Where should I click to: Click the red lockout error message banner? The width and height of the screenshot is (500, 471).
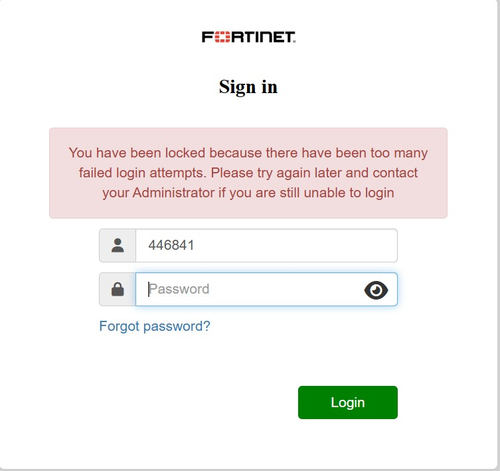pyautogui.click(x=248, y=173)
